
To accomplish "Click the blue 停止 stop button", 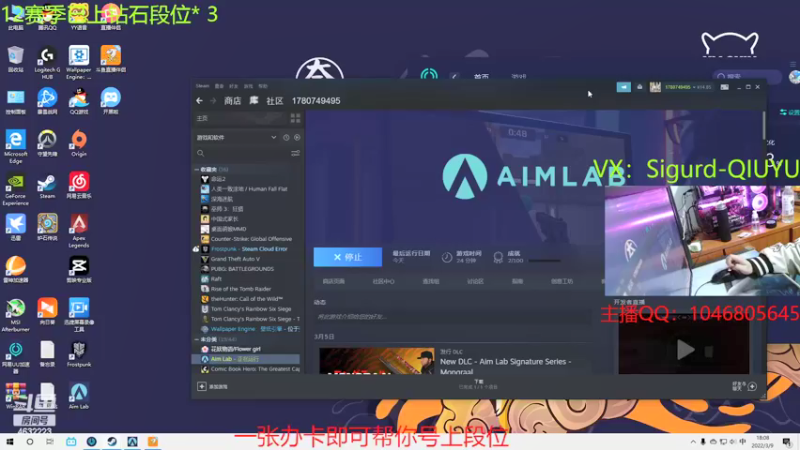I will pos(347,257).
